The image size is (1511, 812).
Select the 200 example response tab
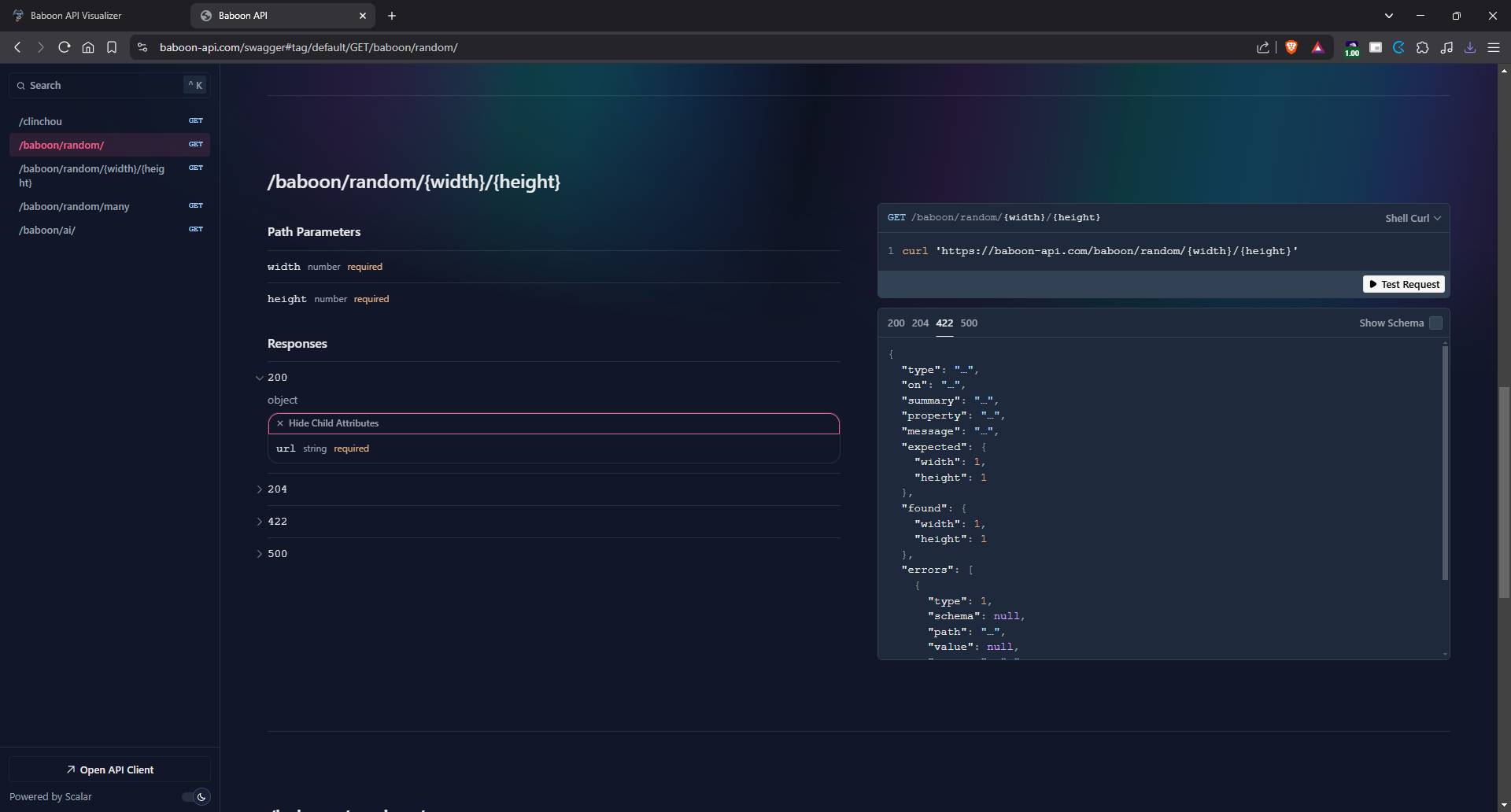coord(896,323)
